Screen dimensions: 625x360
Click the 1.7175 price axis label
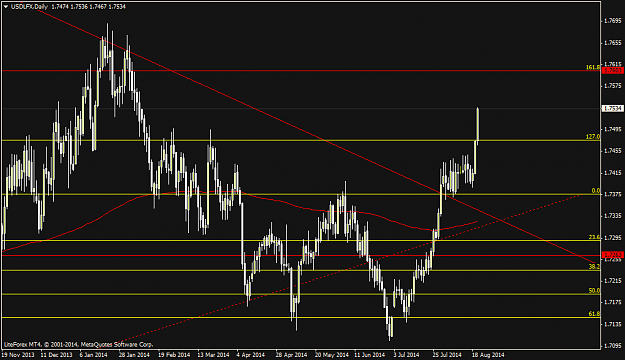pyautogui.click(x=613, y=302)
